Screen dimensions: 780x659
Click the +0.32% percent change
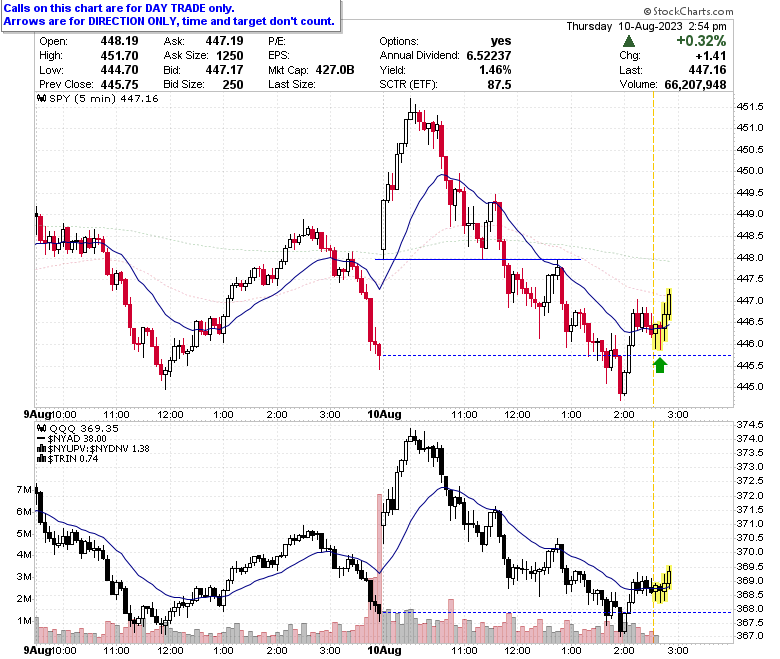click(701, 41)
